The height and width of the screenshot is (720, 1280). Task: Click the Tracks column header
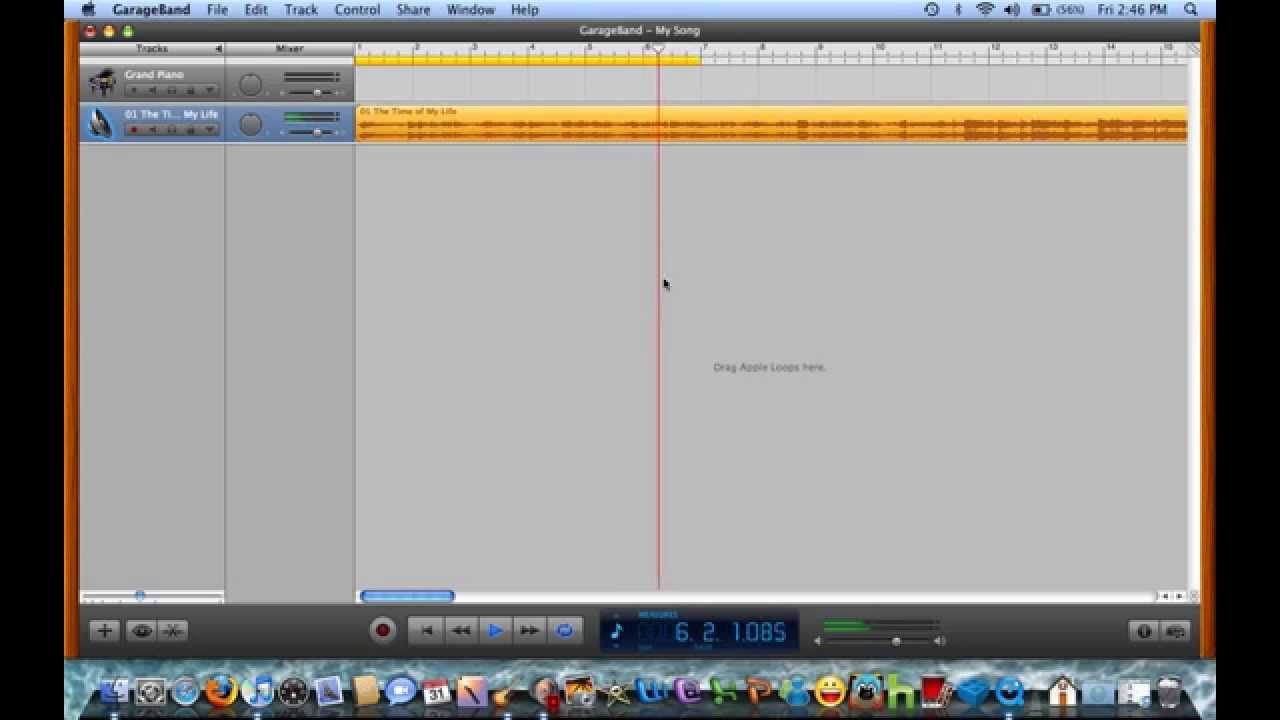(152, 48)
